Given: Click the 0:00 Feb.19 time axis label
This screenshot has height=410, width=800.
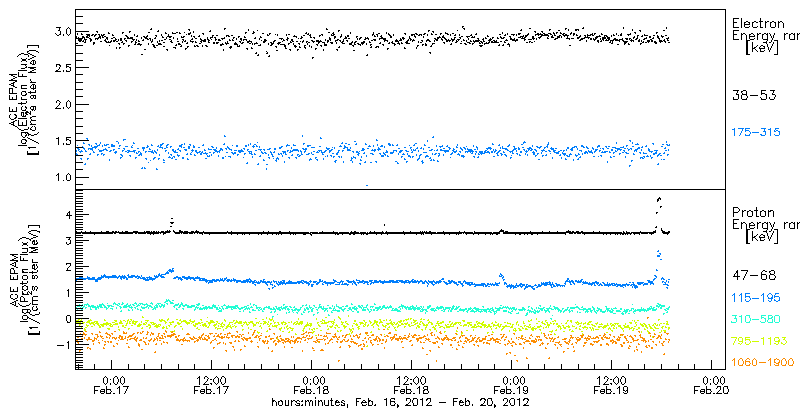Looking at the screenshot, I should click(x=512, y=385).
